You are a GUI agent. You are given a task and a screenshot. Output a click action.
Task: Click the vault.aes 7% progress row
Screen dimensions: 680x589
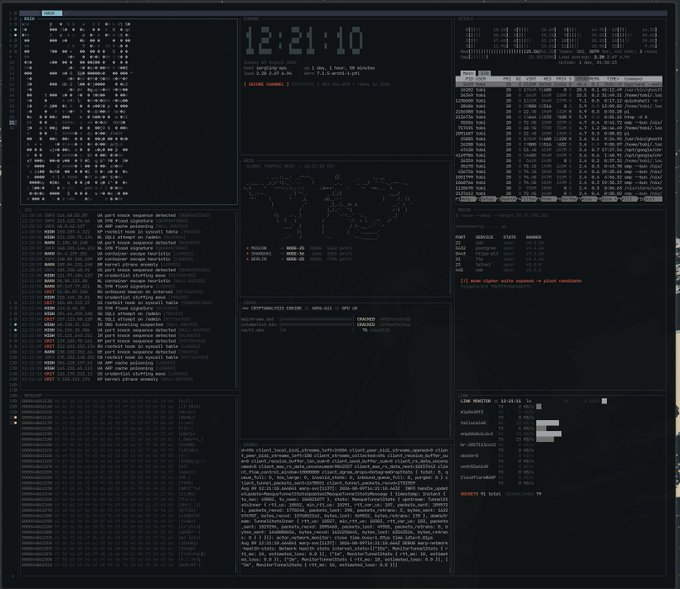point(316,330)
